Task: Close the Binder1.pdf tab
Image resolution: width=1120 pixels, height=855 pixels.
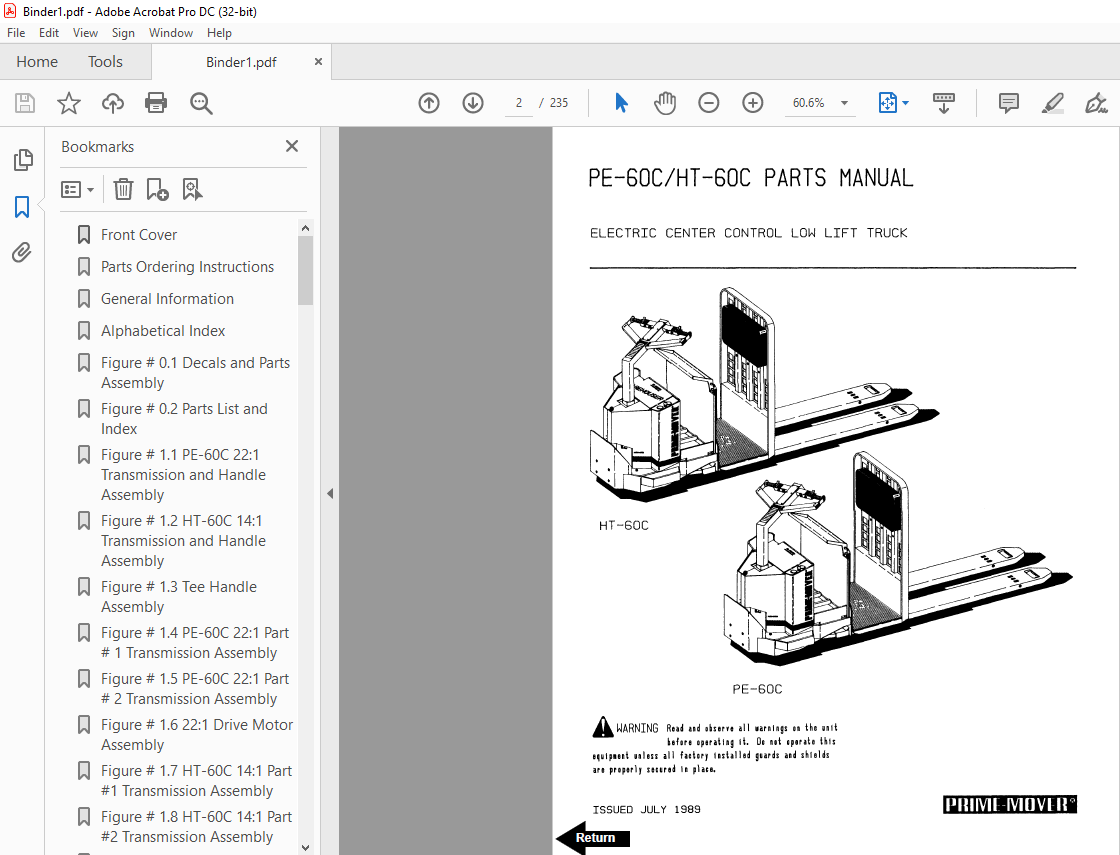Action: click(319, 62)
